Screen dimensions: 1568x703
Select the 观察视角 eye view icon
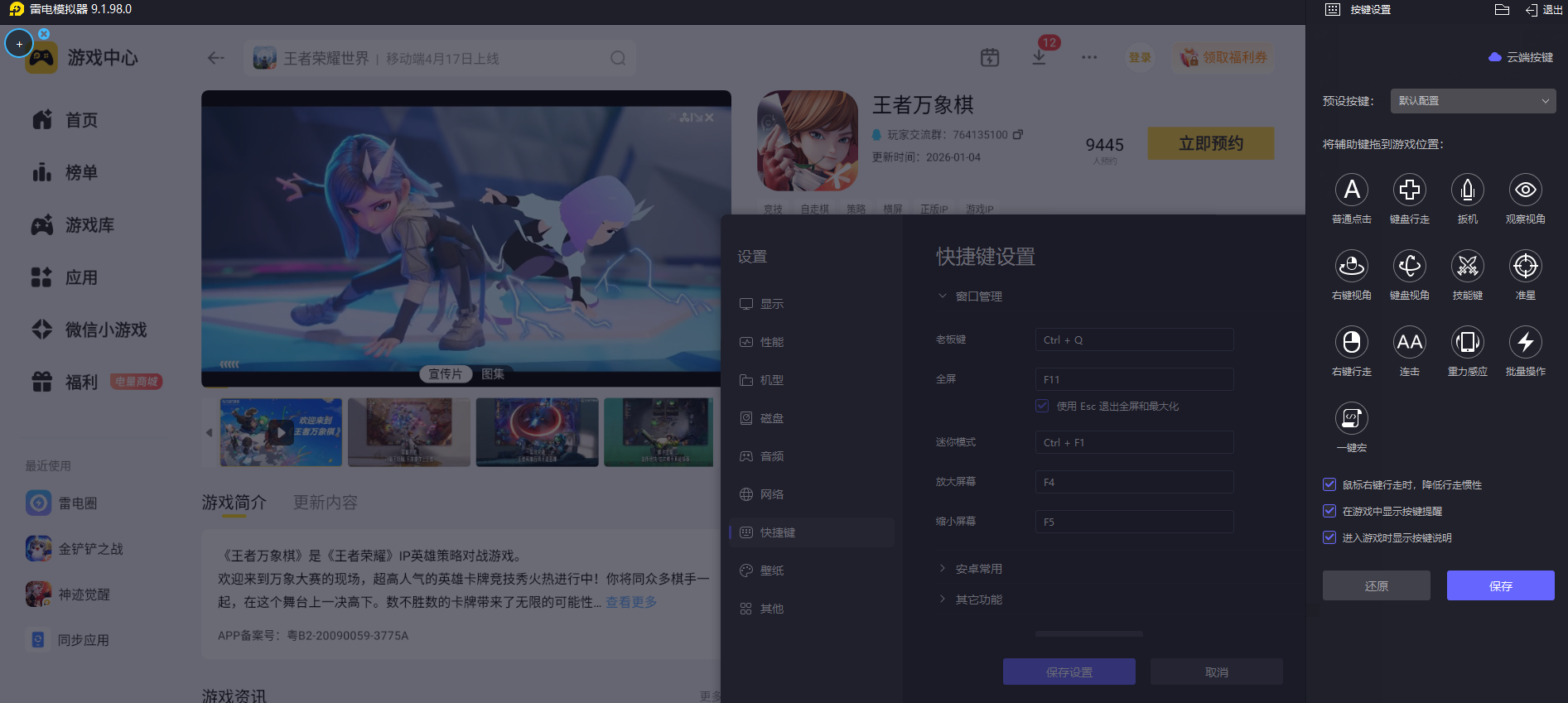click(x=1526, y=190)
